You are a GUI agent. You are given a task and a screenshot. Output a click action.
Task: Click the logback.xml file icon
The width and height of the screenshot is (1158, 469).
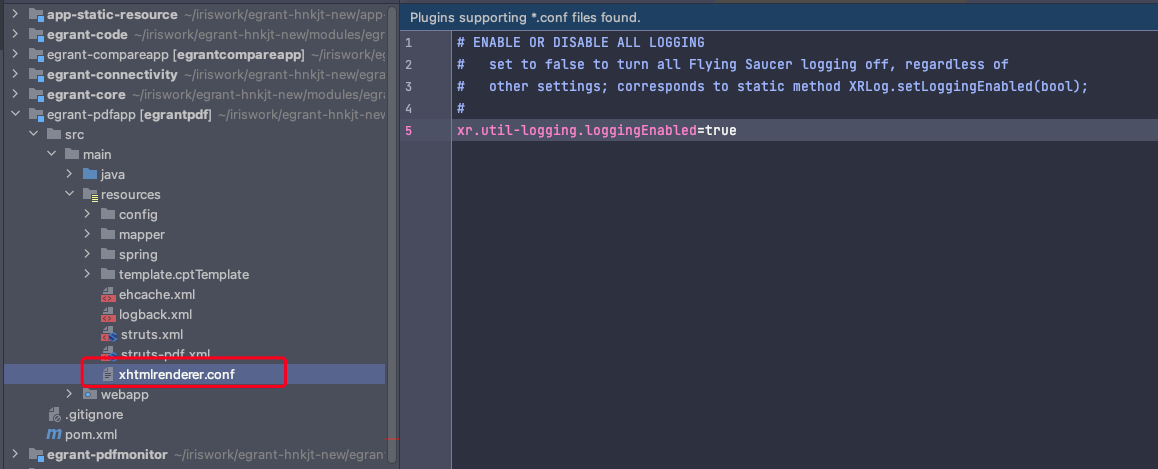109,314
